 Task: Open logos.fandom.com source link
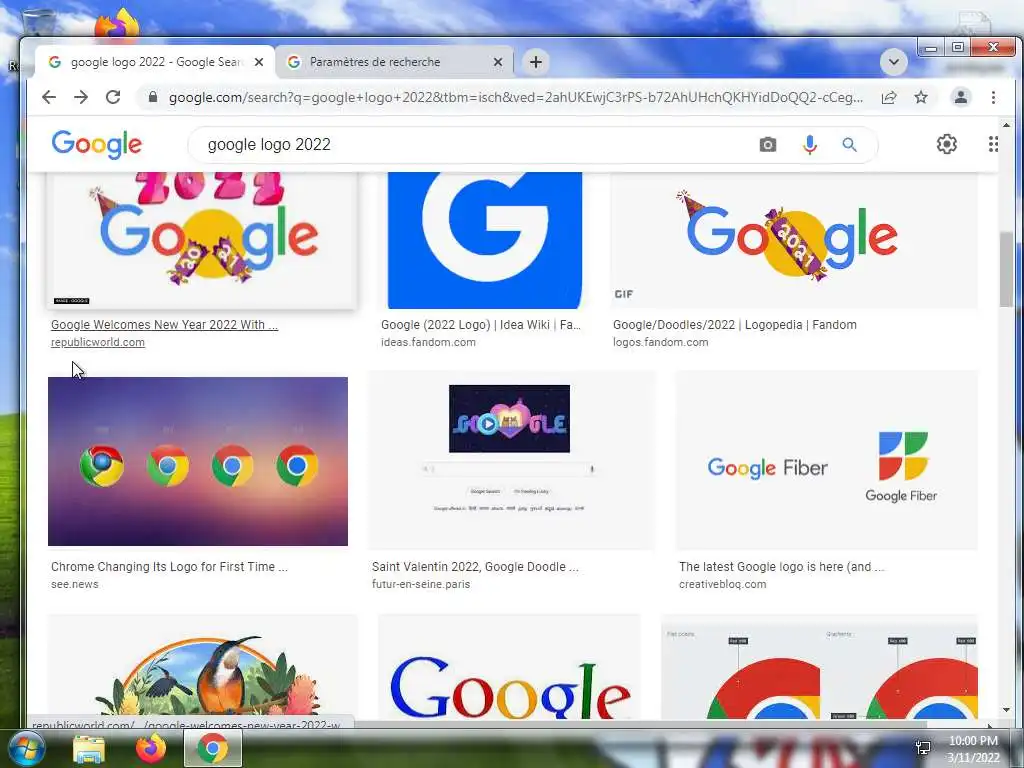[660, 342]
